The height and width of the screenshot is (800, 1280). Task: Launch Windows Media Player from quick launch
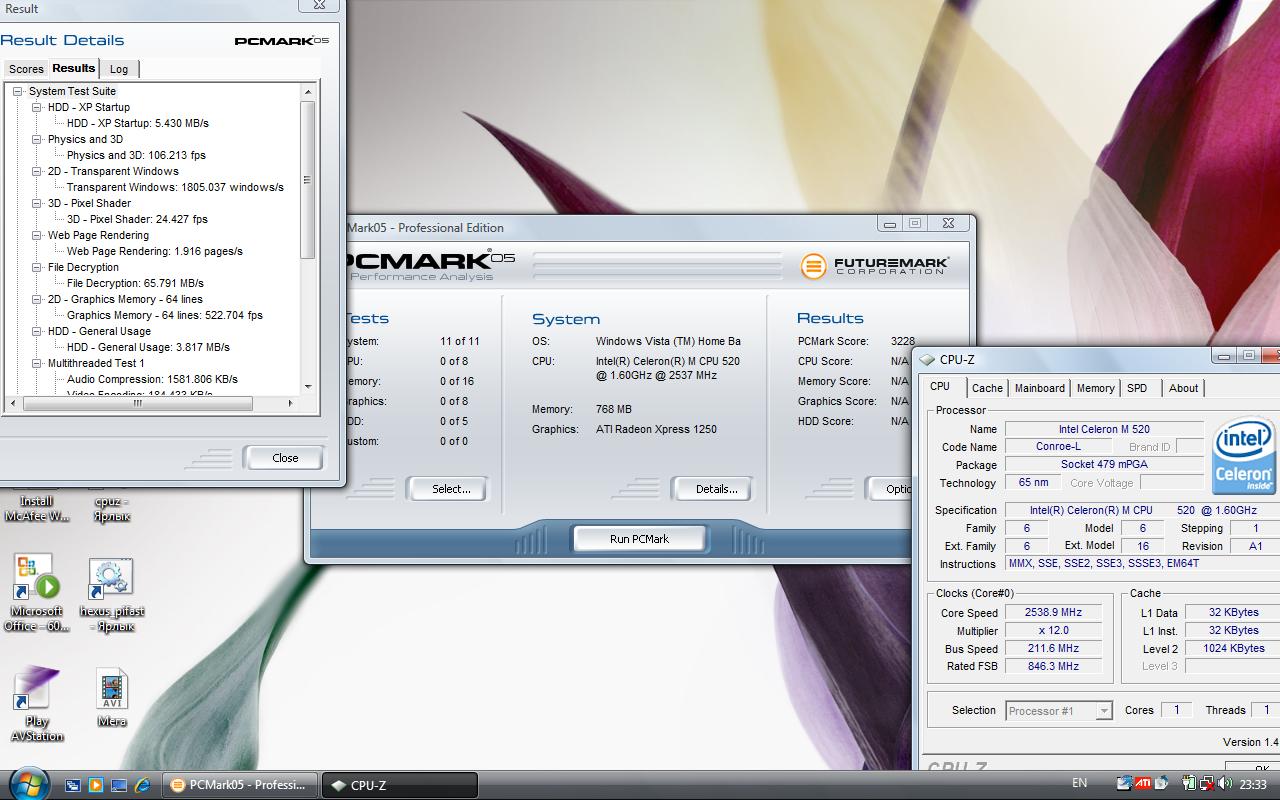(96, 785)
